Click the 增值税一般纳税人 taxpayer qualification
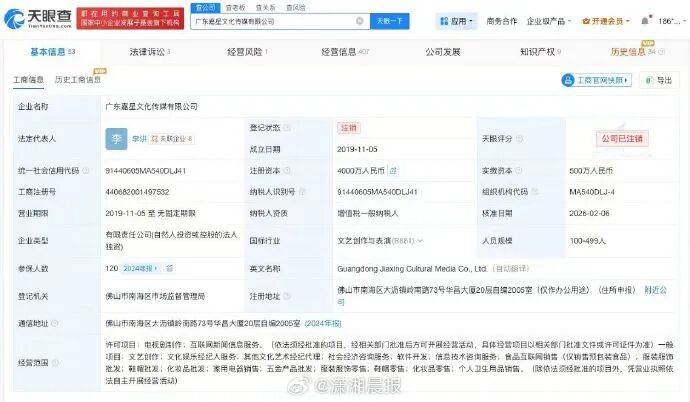Image resolution: width=690 pixels, height=402 pixels. point(367,213)
